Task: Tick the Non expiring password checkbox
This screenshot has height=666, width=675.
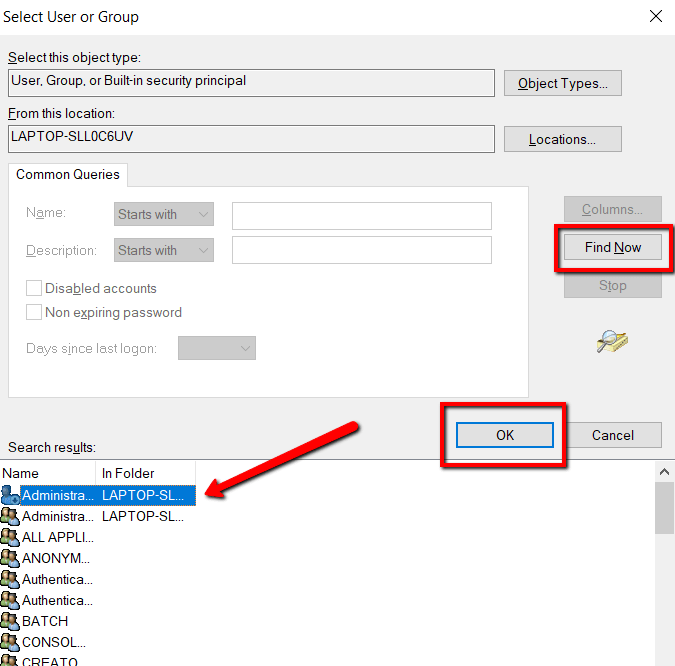Action: coord(34,312)
